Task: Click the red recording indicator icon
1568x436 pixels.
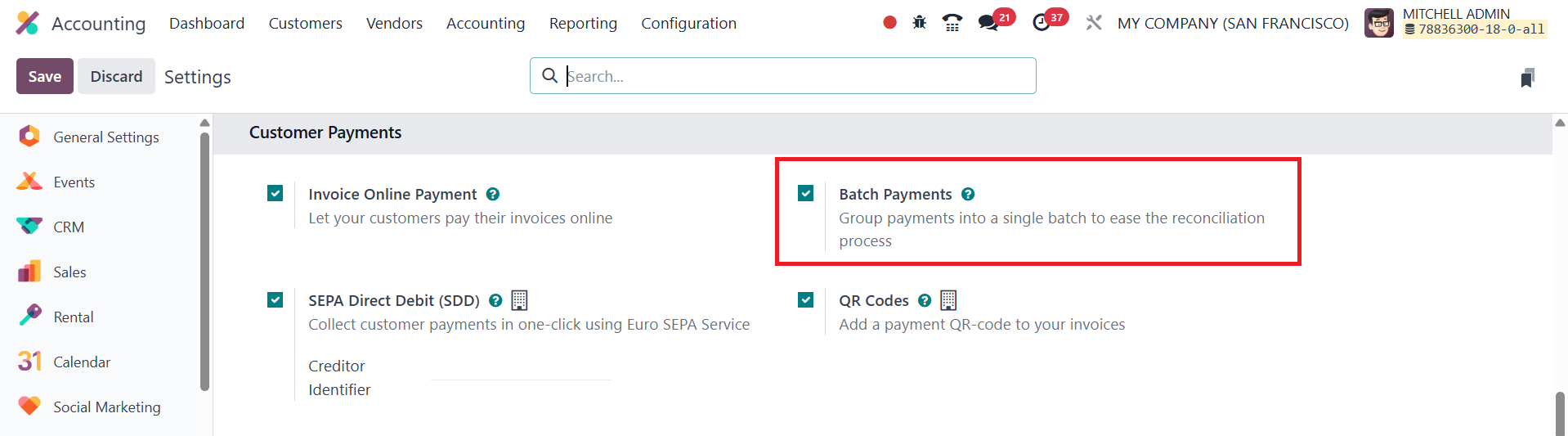Action: click(889, 23)
